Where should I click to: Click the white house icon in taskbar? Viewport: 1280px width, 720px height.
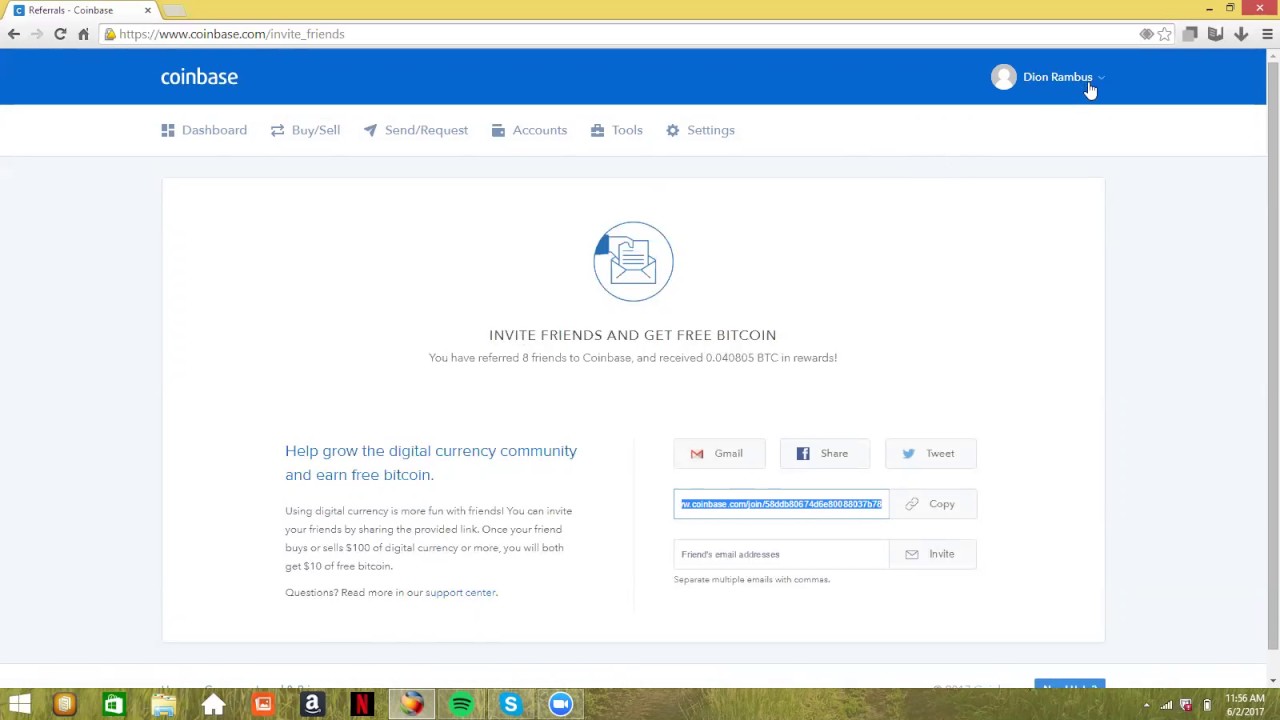[213, 705]
